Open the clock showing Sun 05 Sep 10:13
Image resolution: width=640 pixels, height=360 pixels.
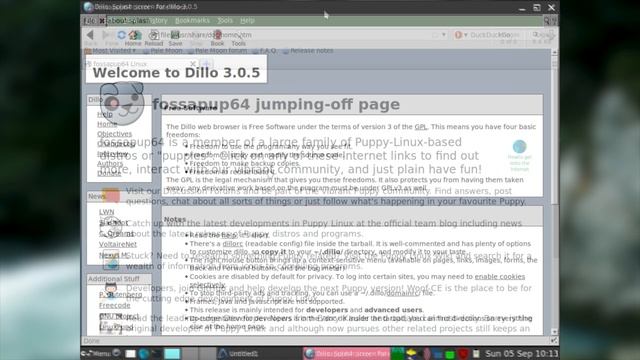tap(521, 353)
